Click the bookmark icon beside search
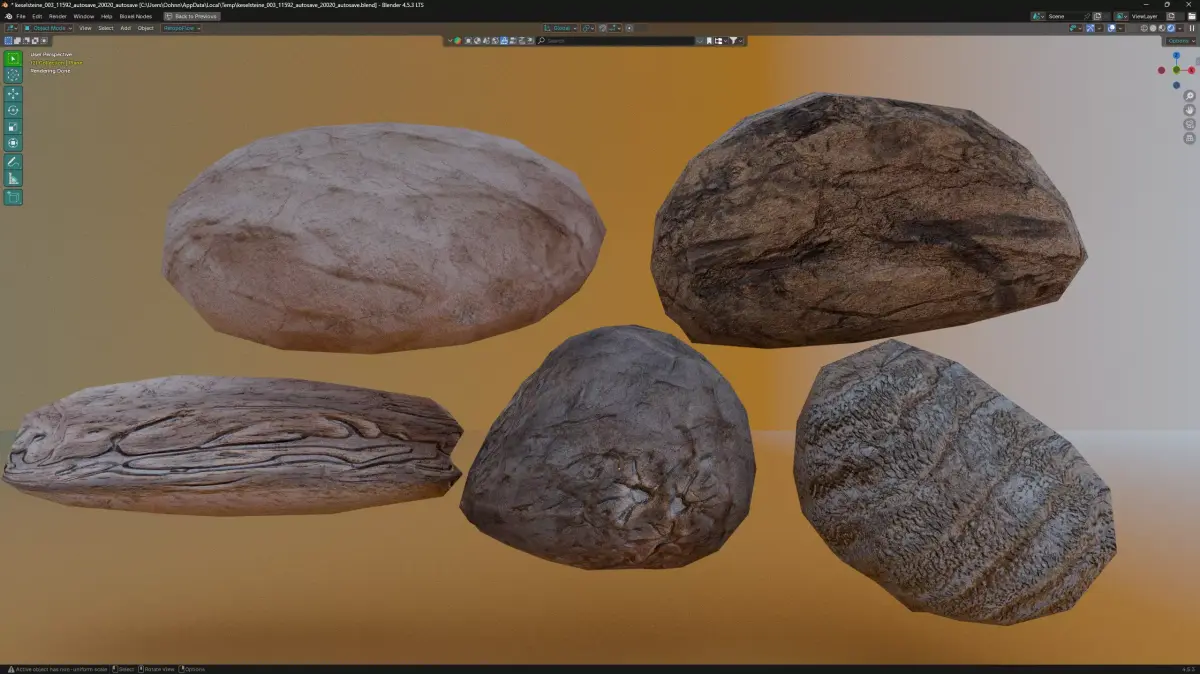 709,41
